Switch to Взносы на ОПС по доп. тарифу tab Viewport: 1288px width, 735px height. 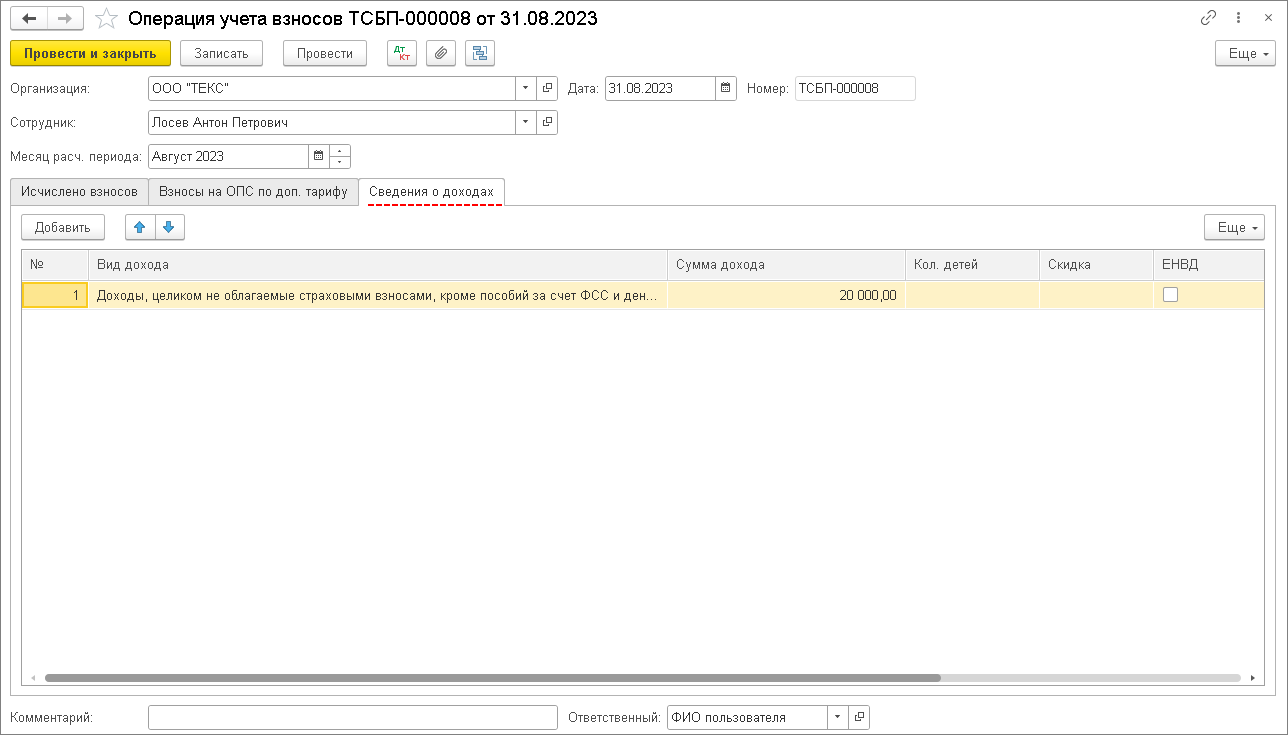pyautogui.click(x=253, y=192)
